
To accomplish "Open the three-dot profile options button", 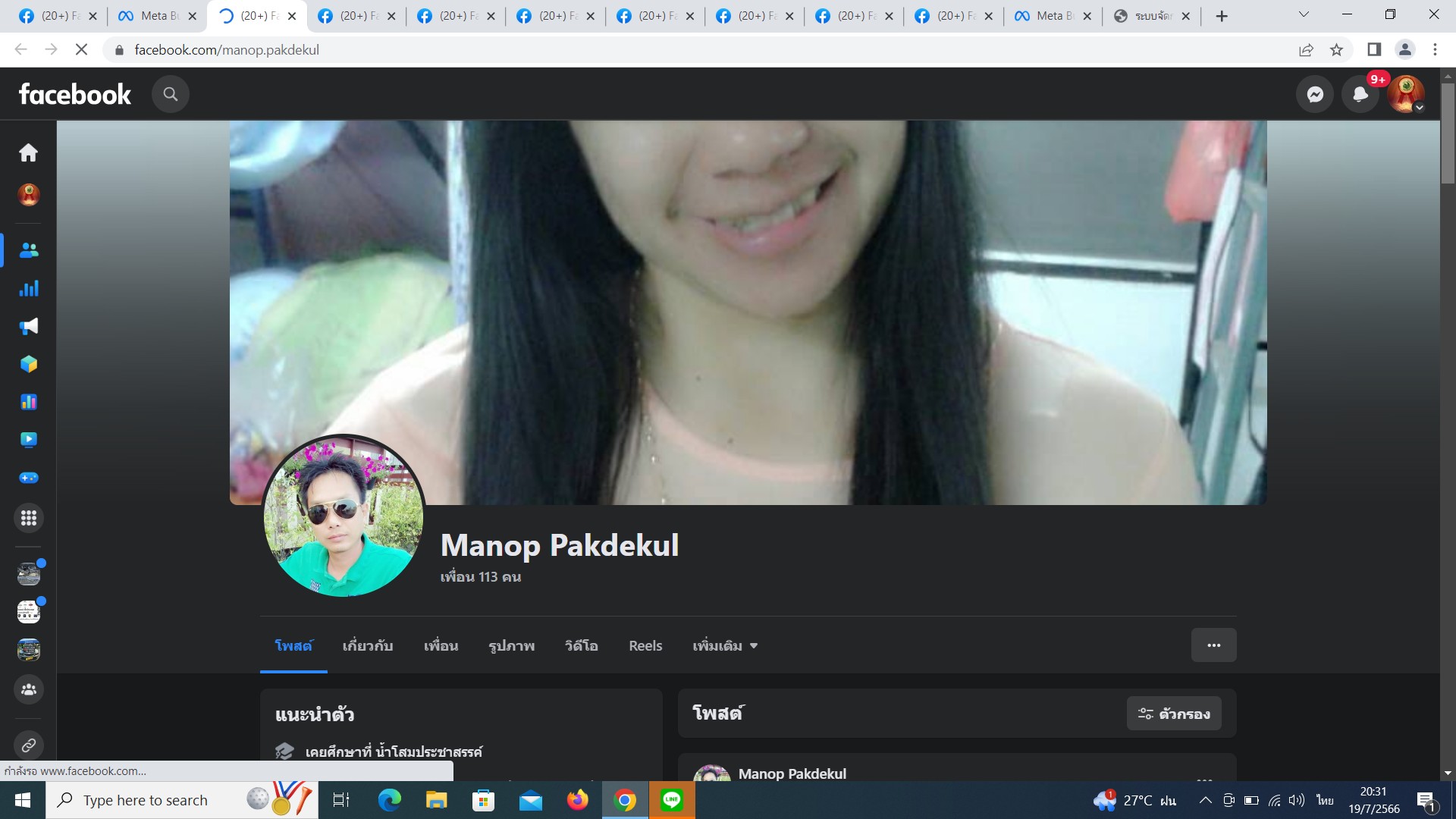I will (x=1213, y=645).
